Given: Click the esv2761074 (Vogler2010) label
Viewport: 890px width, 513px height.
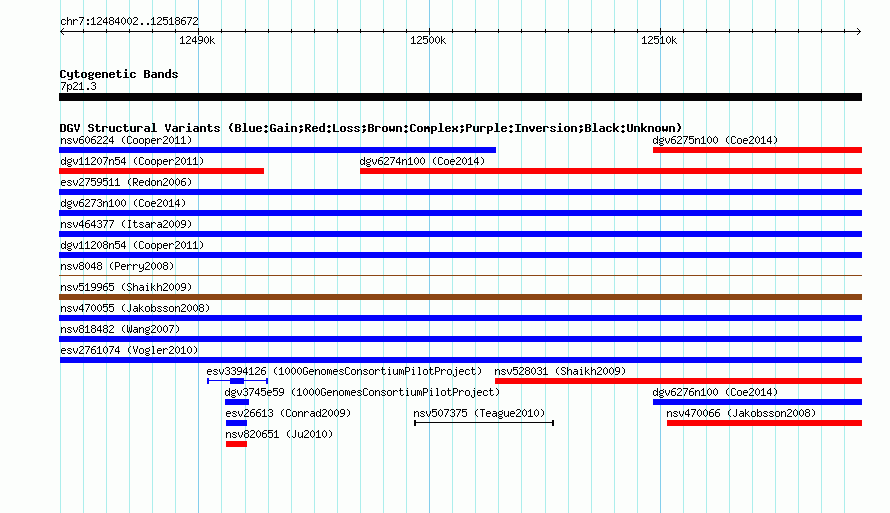Looking at the screenshot, I should 129,350.
